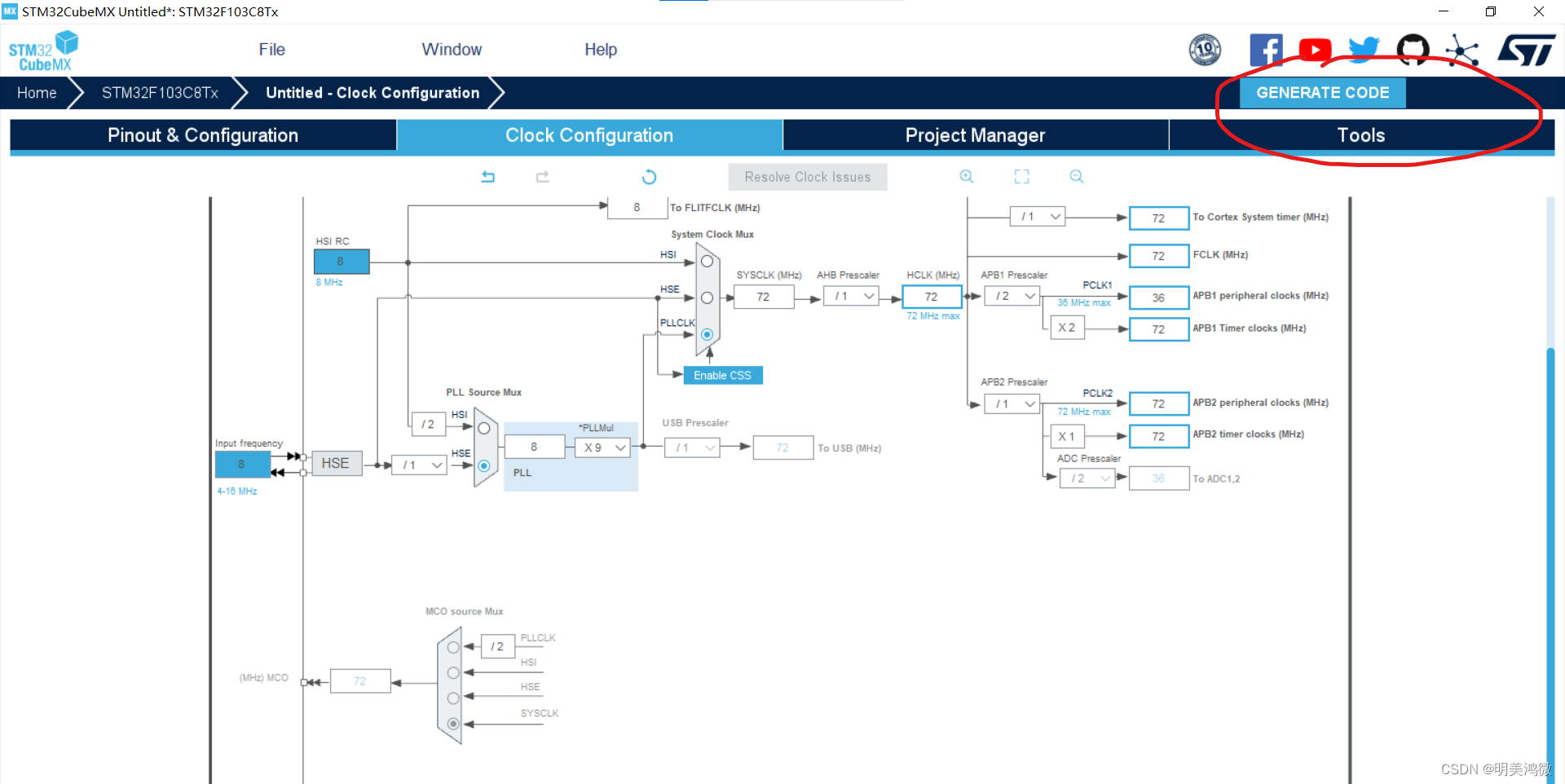This screenshot has height=784, width=1565.
Task: Open the PLLMul X 9 dropdown
Action: point(602,448)
